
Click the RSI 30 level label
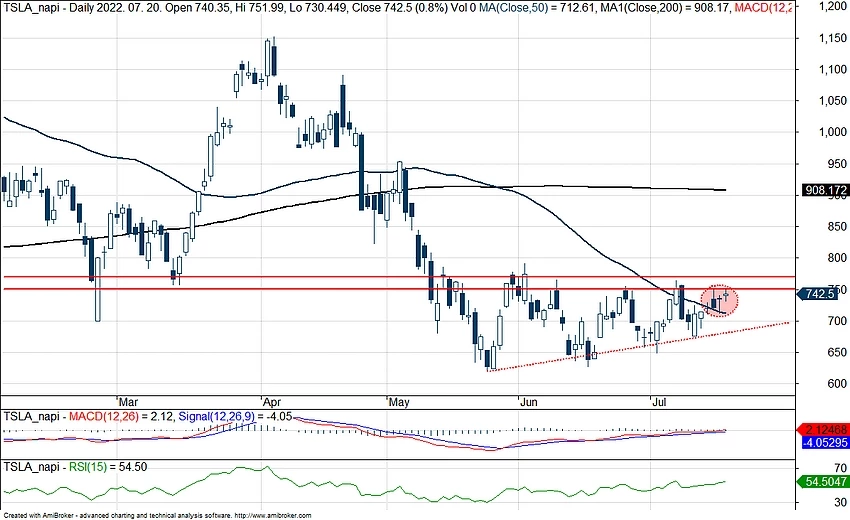point(841,503)
